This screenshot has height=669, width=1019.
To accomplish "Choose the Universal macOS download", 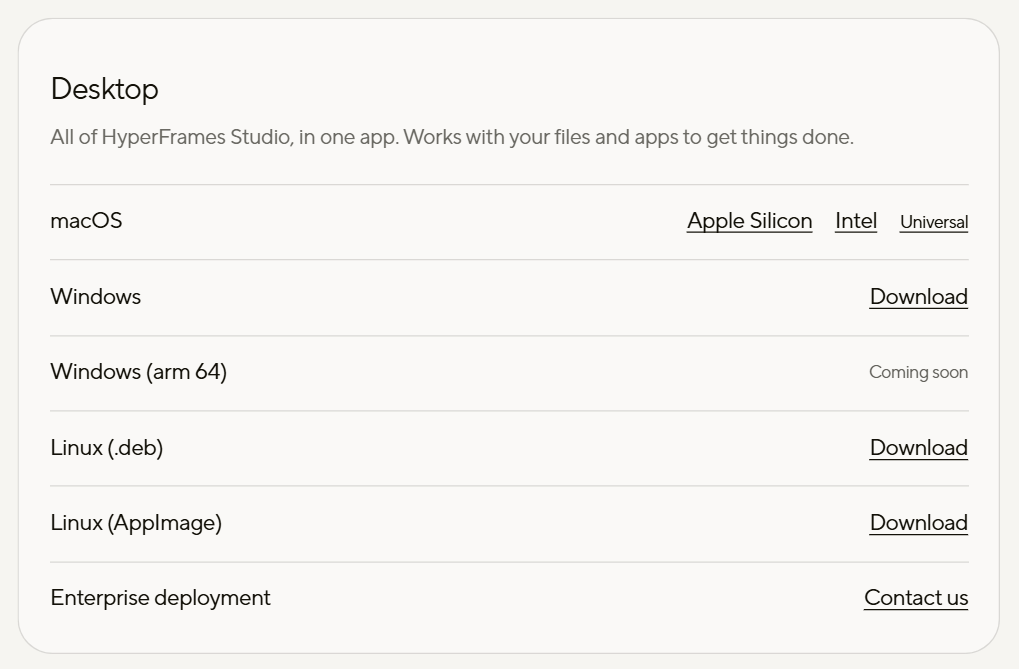I will (934, 222).
